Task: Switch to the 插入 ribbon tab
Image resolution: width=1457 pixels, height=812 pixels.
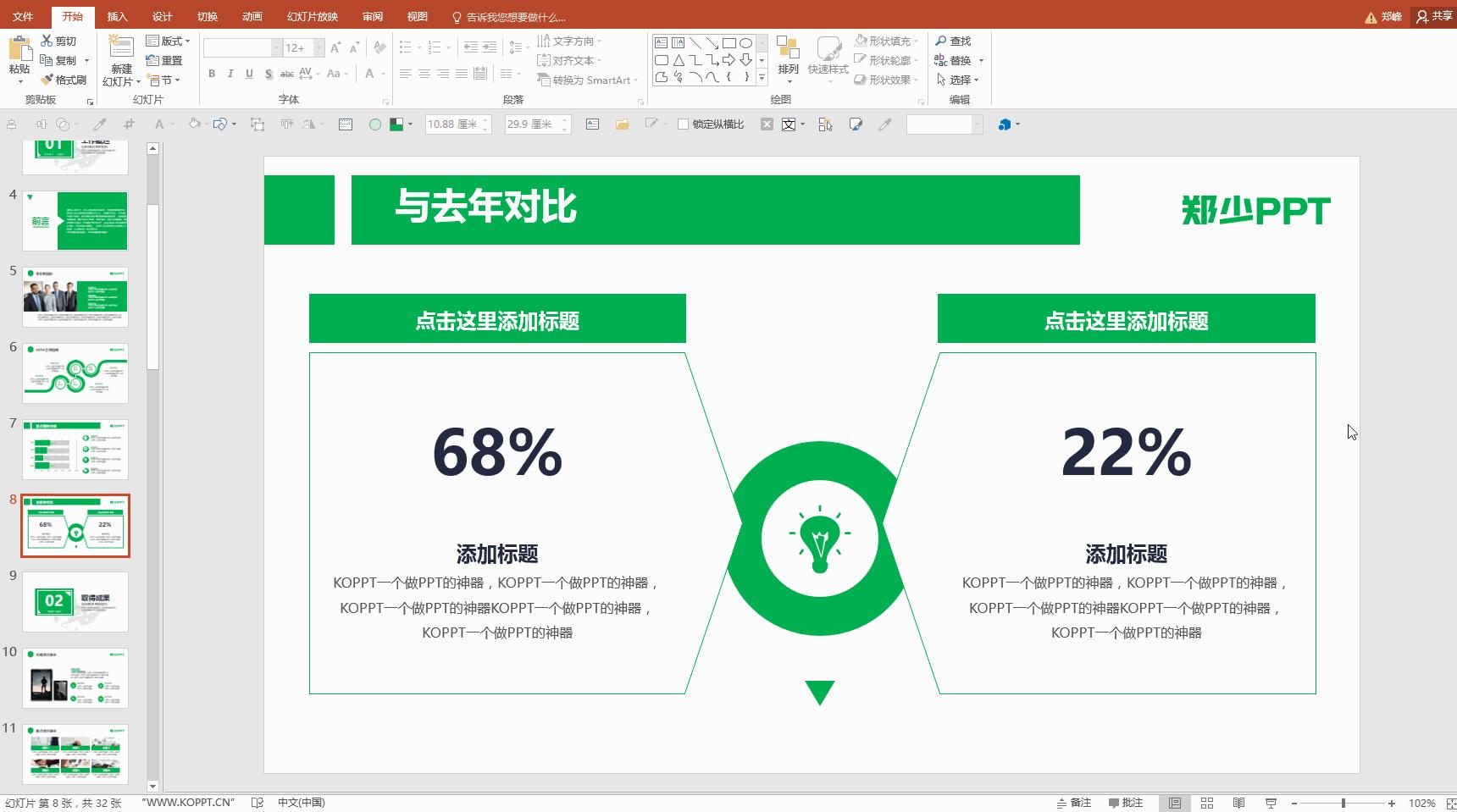Action: [117, 16]
